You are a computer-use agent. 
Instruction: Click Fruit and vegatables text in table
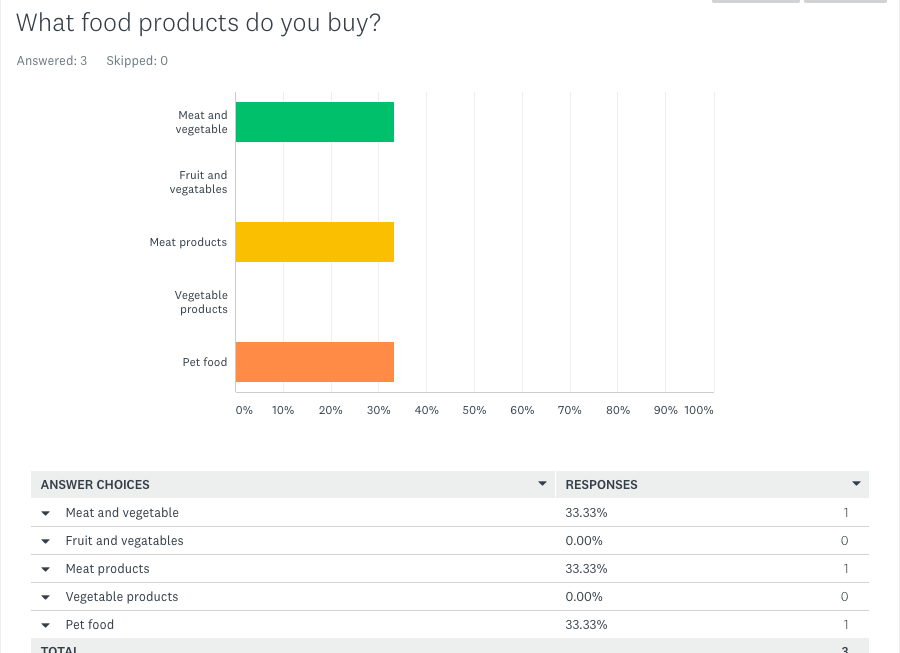[x=124, y=541]
